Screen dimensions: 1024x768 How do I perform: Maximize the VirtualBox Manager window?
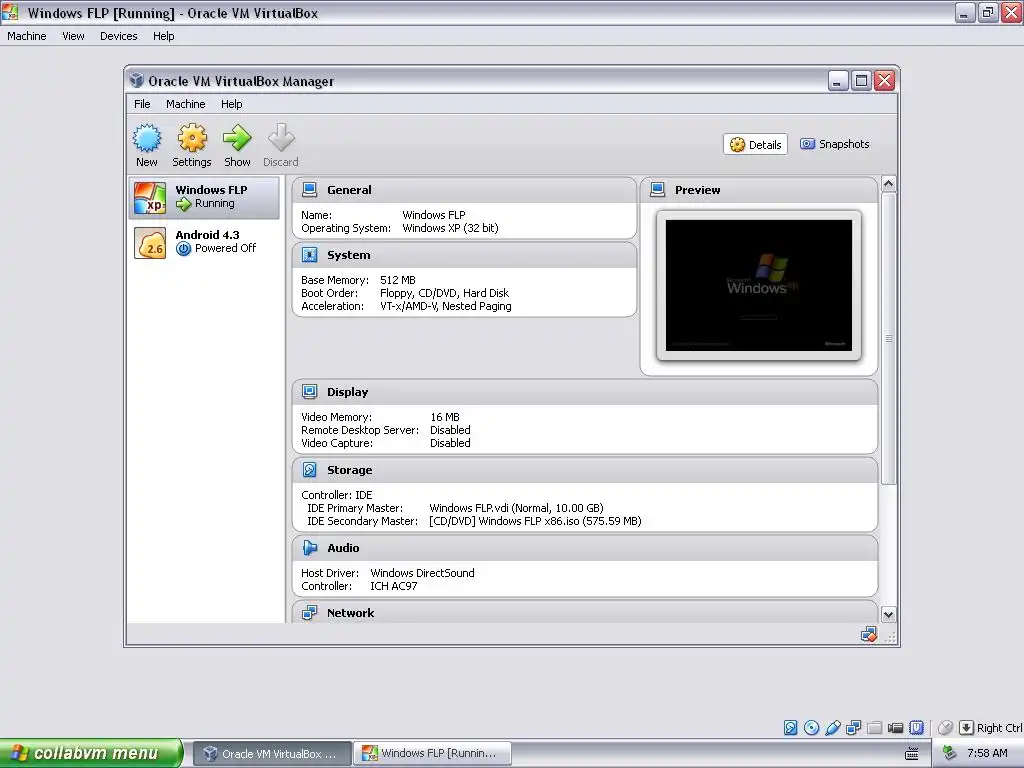point(861,80)
